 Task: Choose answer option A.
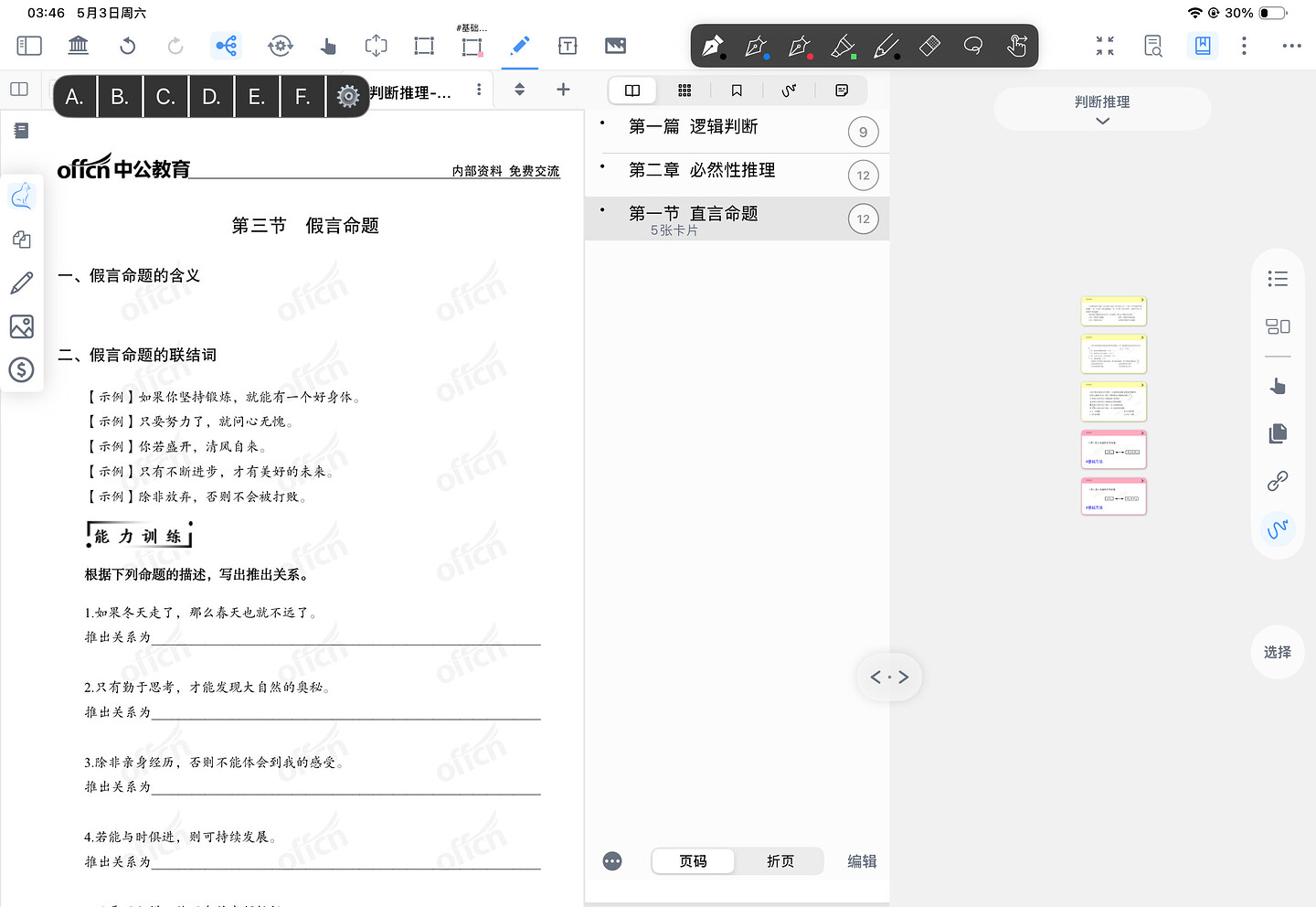tap(75, 97)
